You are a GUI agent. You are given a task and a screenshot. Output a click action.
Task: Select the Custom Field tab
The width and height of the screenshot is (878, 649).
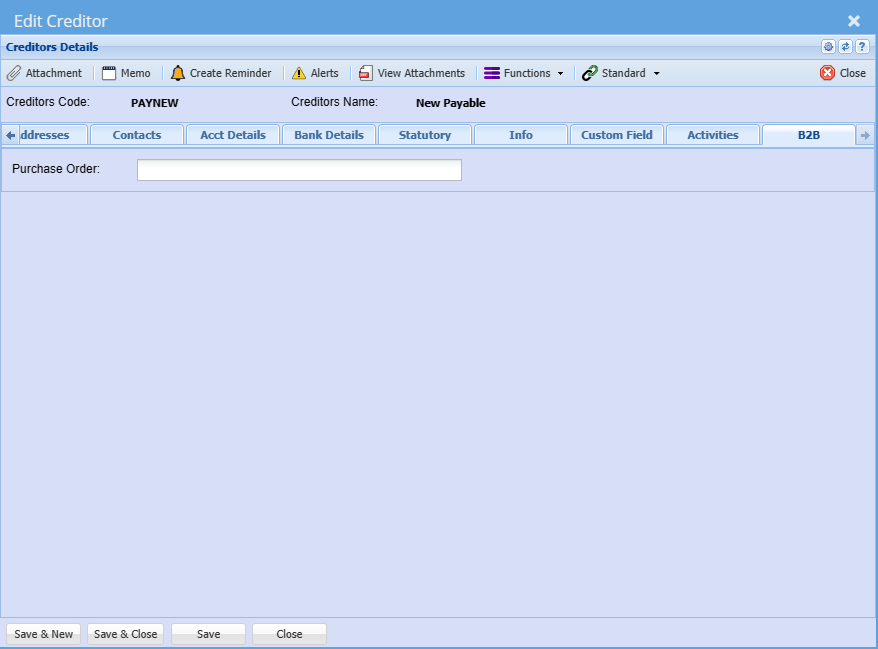tap(616, 135)
